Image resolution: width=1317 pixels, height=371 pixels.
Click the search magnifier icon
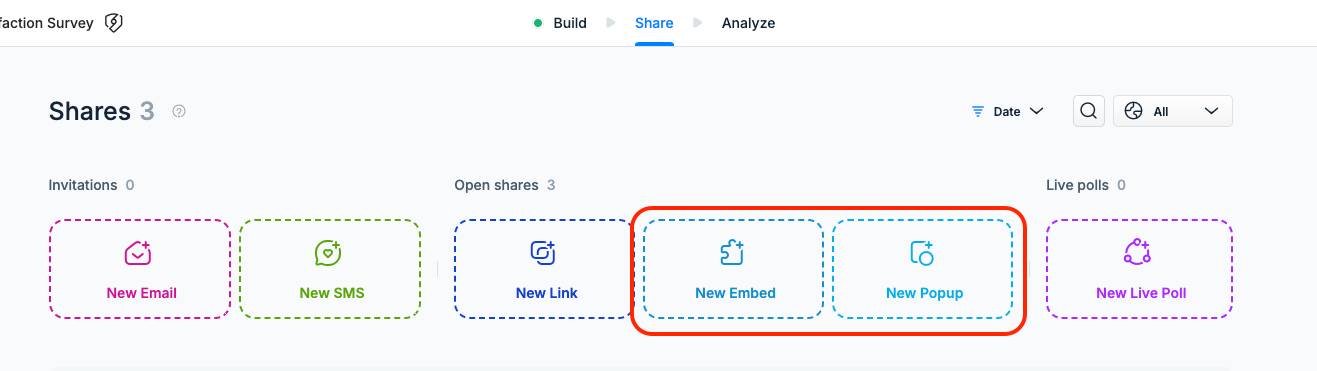[1089, 111]
